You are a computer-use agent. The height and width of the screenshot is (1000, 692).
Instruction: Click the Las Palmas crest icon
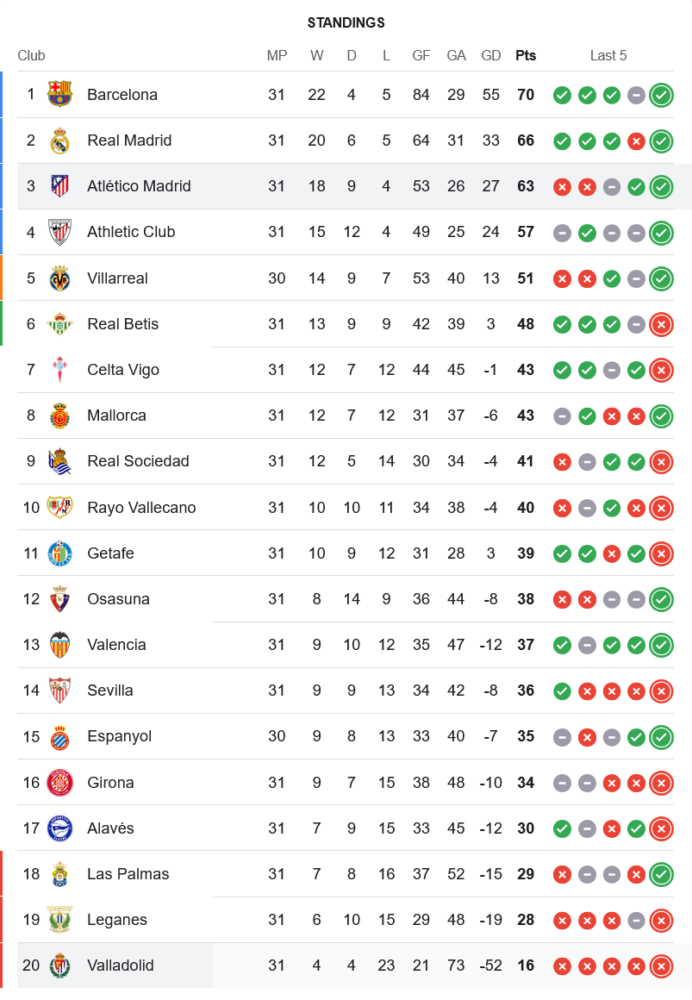point(60,874)
